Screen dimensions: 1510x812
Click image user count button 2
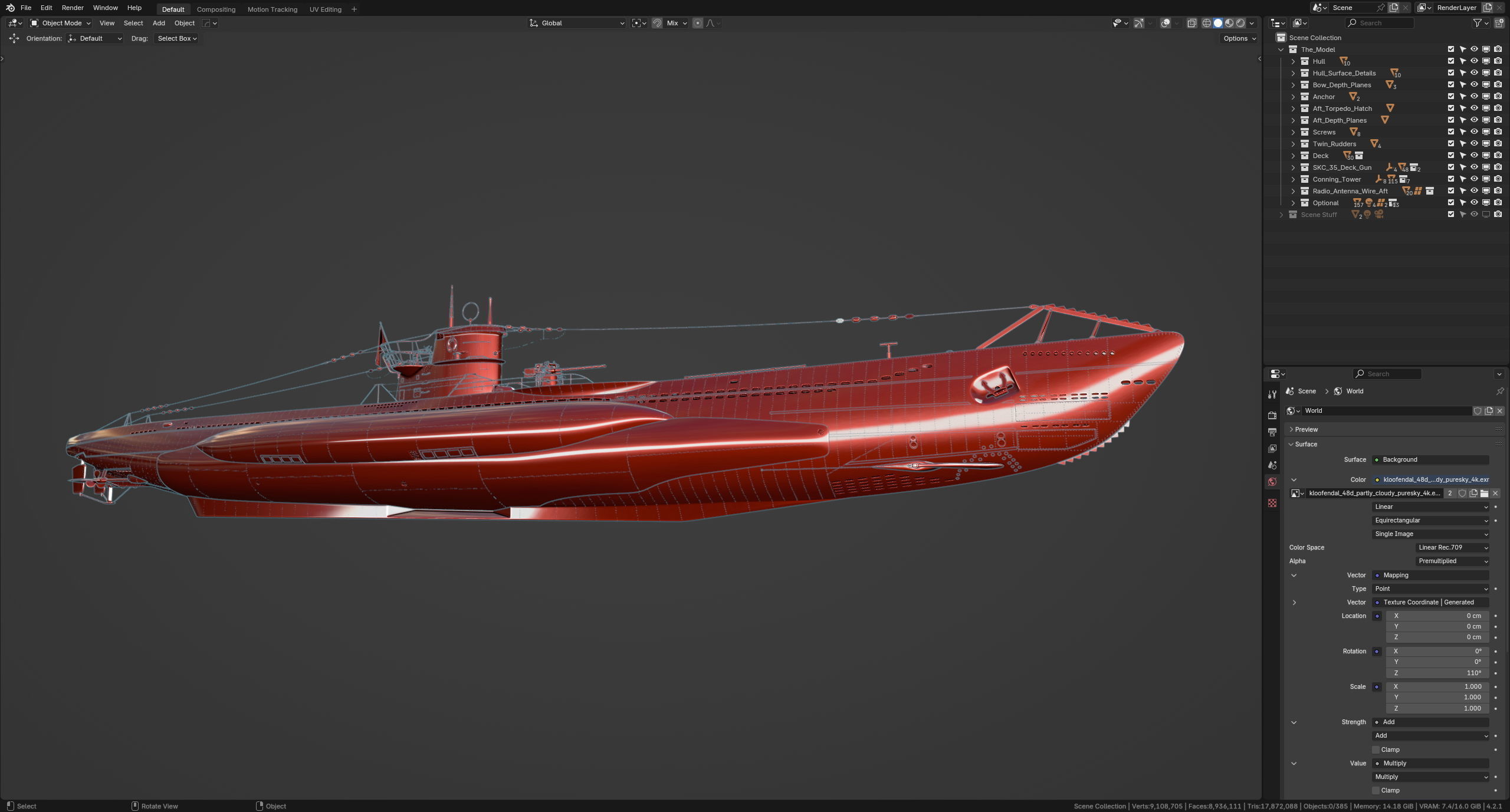click(x=1450, y=494)
